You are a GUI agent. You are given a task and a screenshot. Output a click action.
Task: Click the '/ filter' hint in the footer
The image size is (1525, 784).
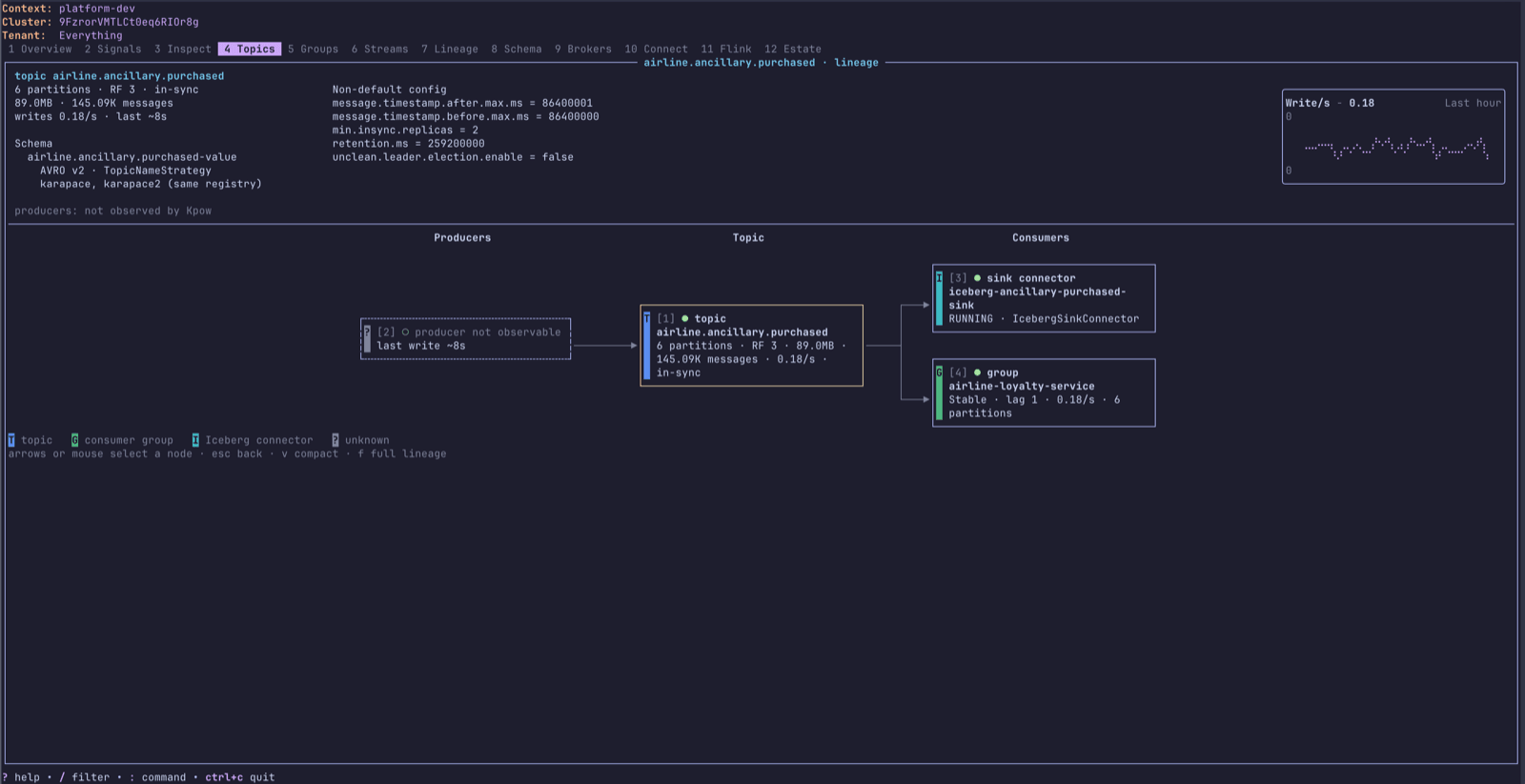(x=85, y=777)
